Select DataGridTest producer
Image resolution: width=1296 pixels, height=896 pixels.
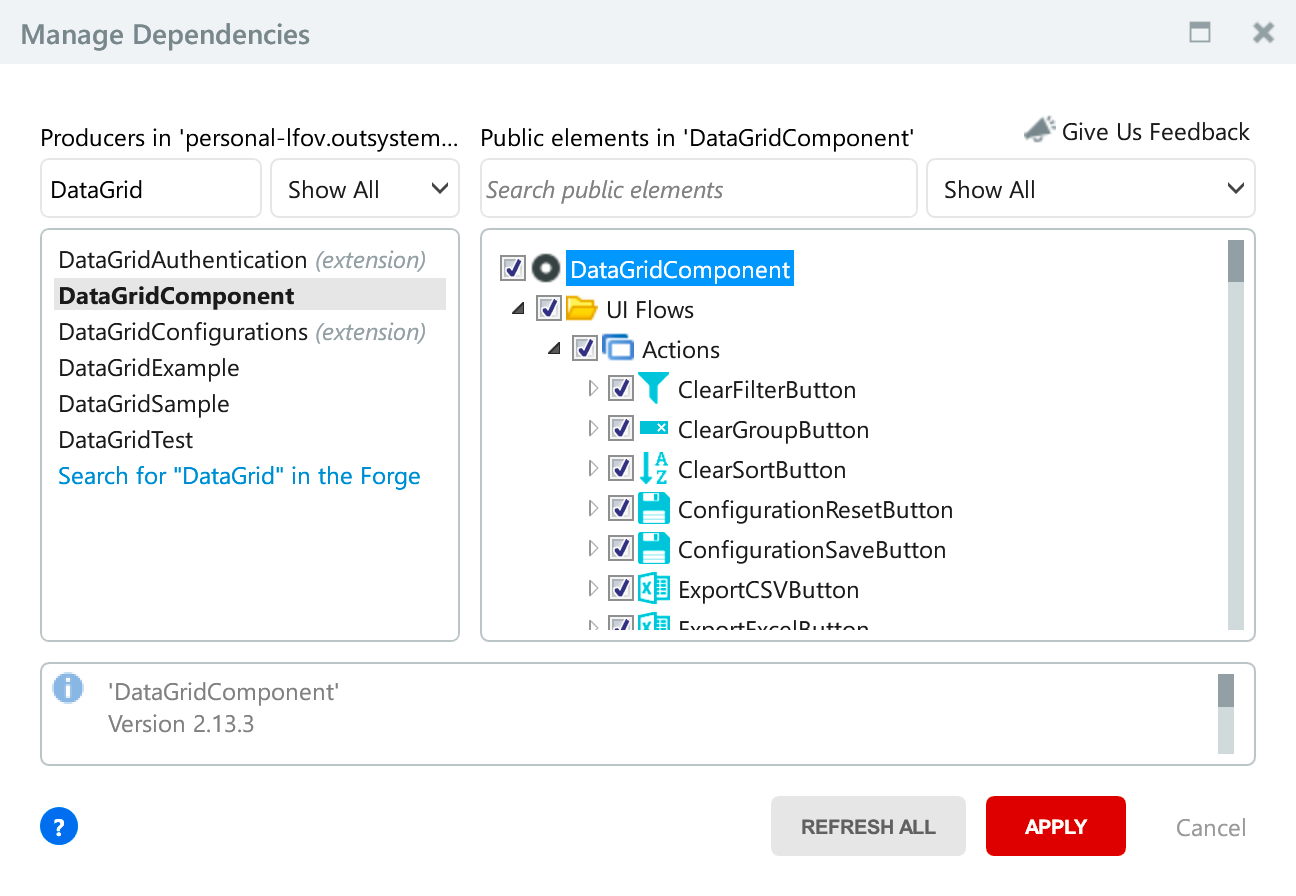(x=250, y=440)
